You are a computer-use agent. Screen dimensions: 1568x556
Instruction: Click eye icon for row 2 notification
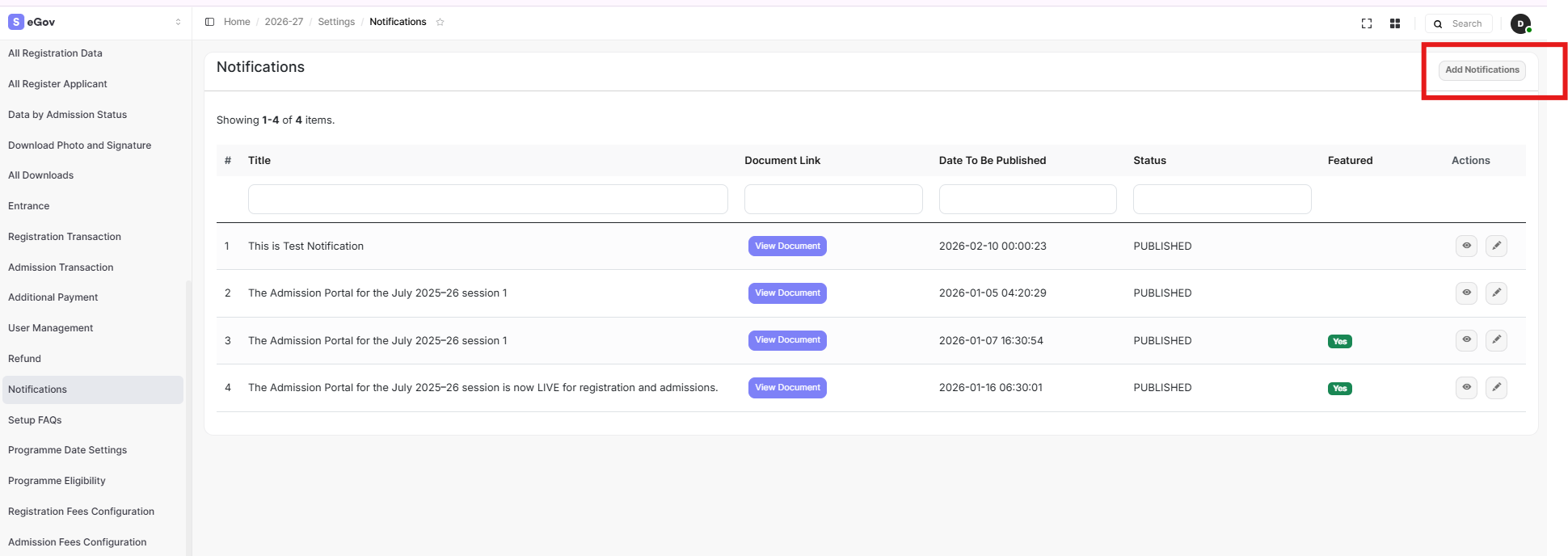click(x=1466, y=293)
